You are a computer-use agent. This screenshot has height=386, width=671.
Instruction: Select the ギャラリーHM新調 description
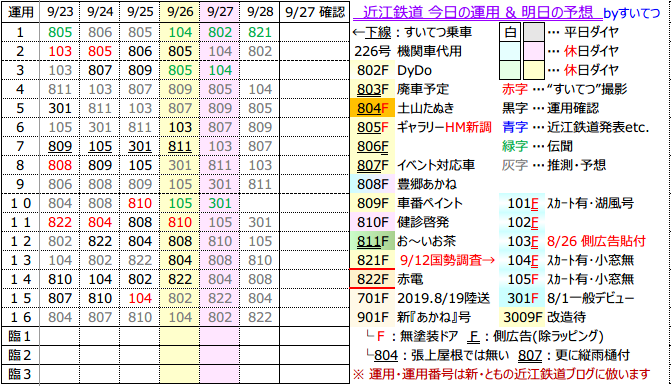click(x=444, y=127)
